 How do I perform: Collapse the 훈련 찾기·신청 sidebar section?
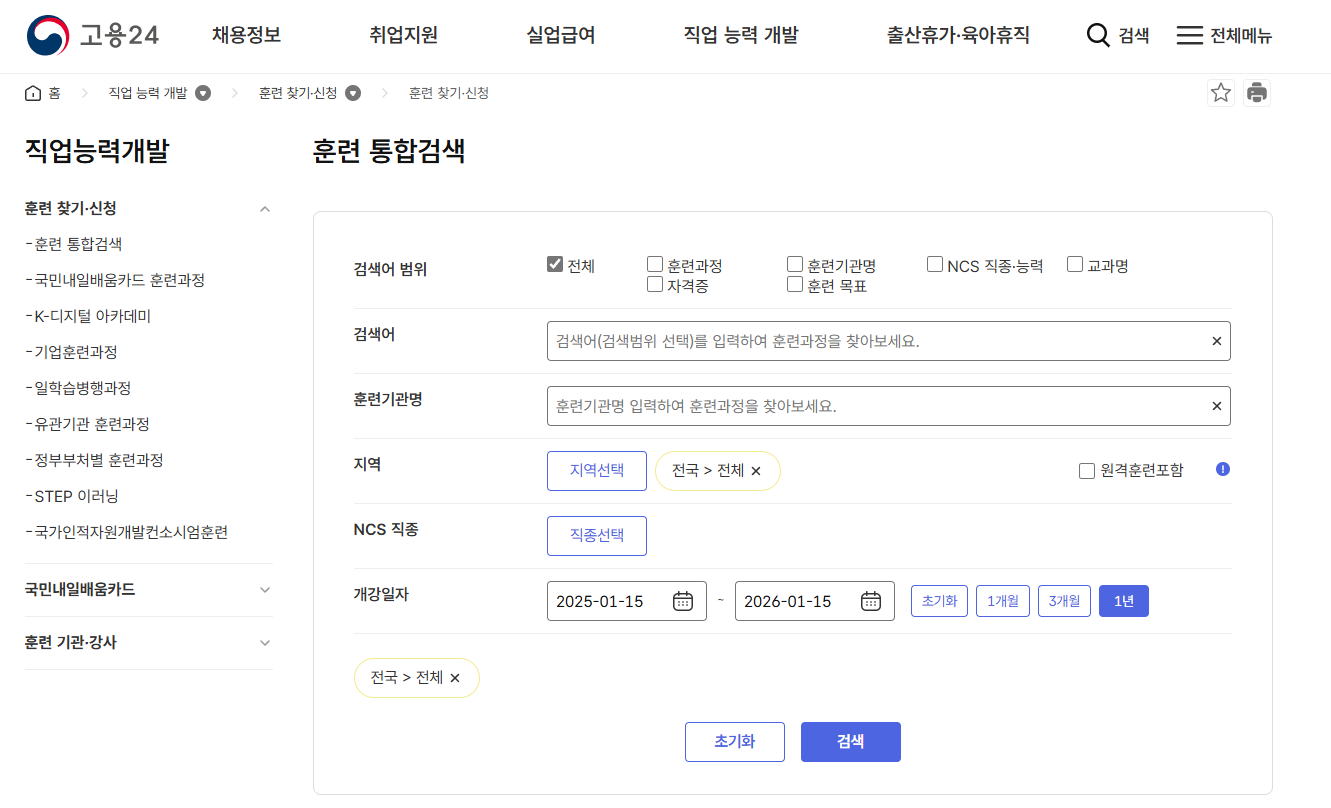(x=264, y=208)
